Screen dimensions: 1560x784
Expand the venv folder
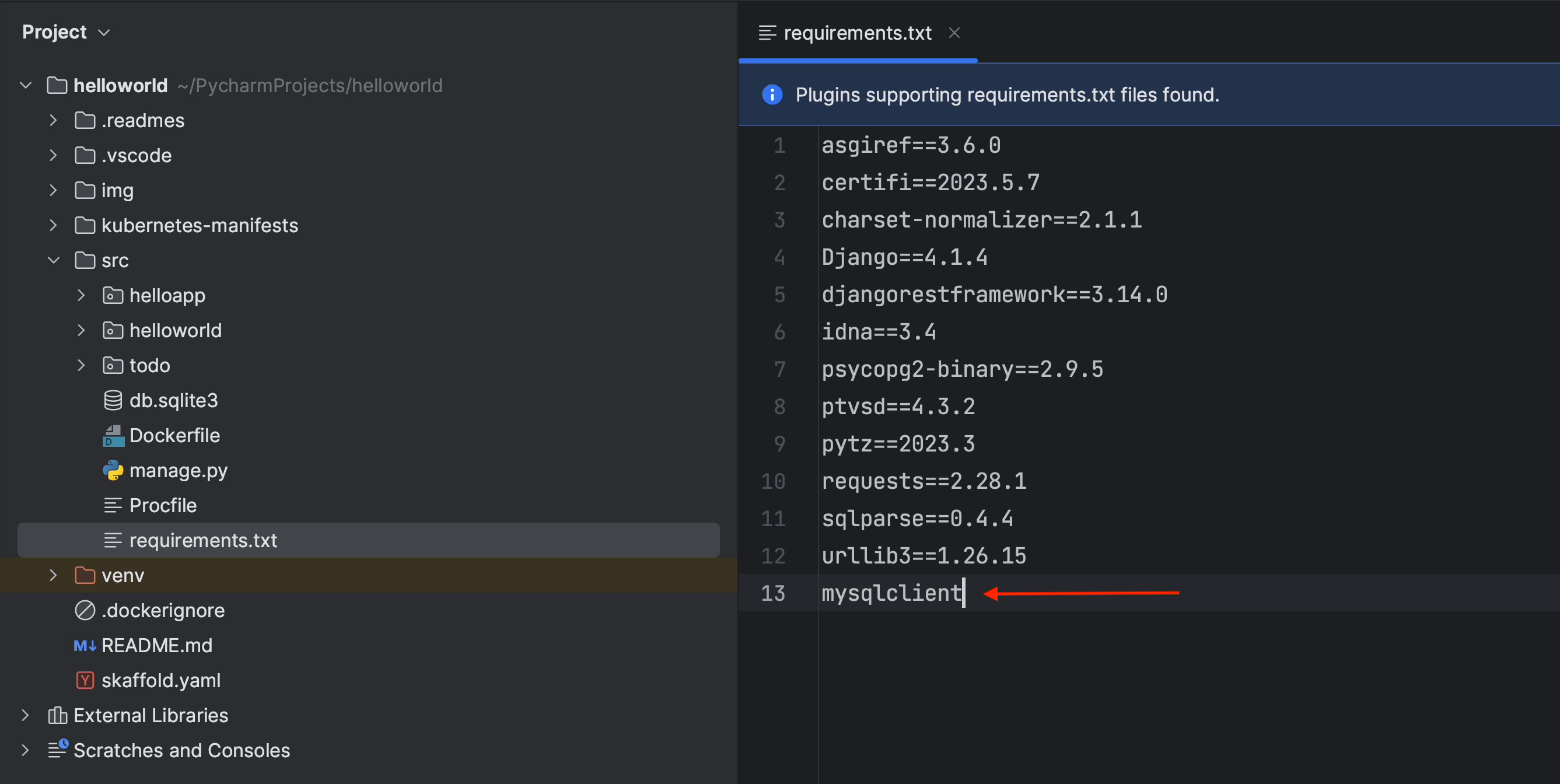[x=53, y=576]
